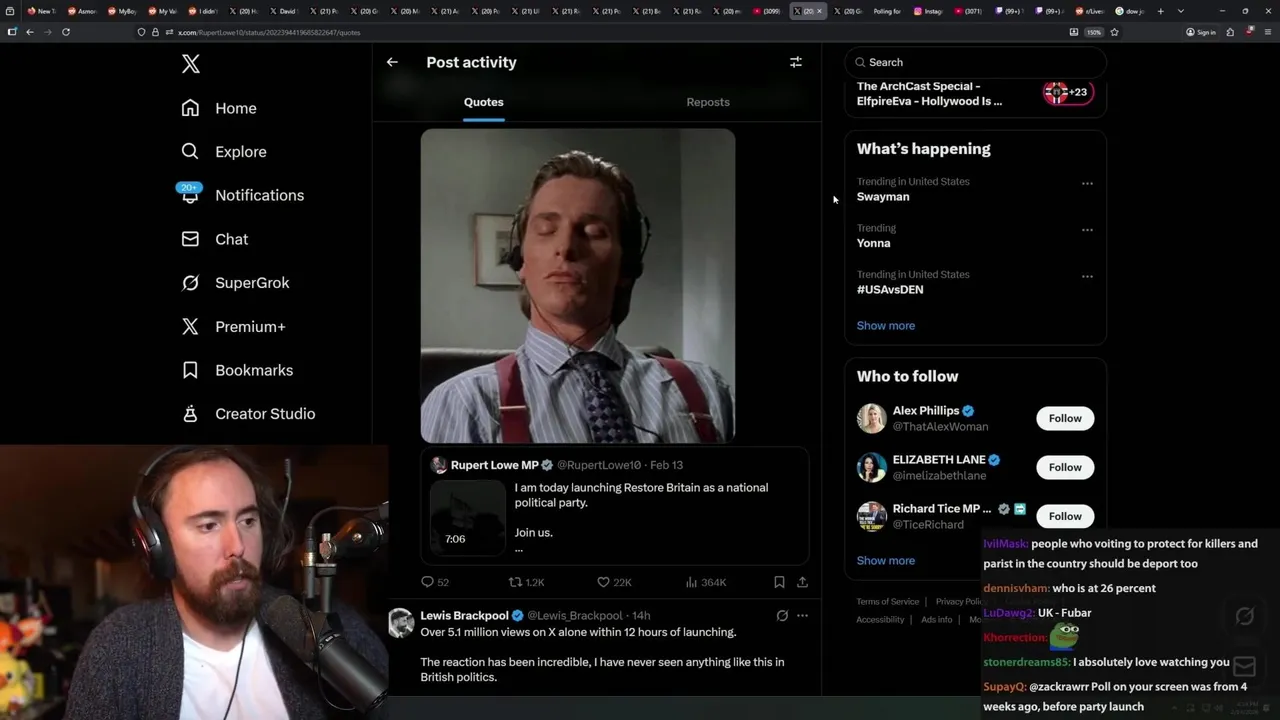Open the list all tabs dropdown
Image resolution: width=1280 pixels, height=720 pixels.
tap(1180, 11)
